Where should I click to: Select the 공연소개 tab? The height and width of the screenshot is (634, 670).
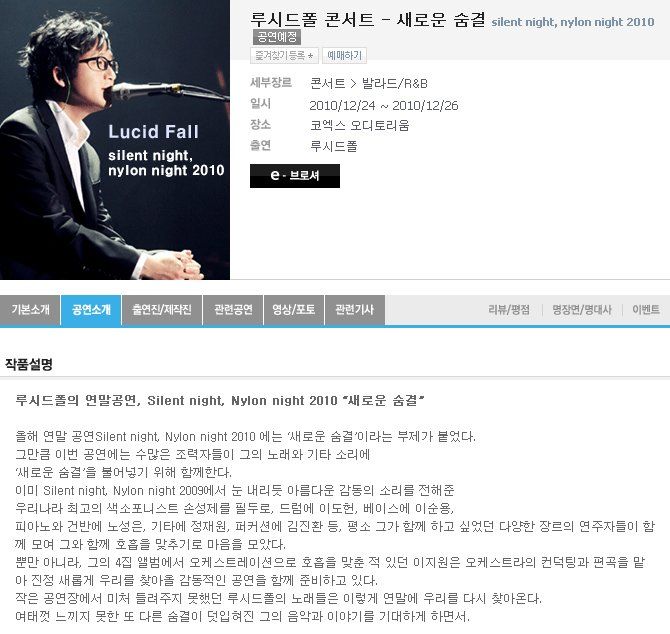click(x=91, y=310)
